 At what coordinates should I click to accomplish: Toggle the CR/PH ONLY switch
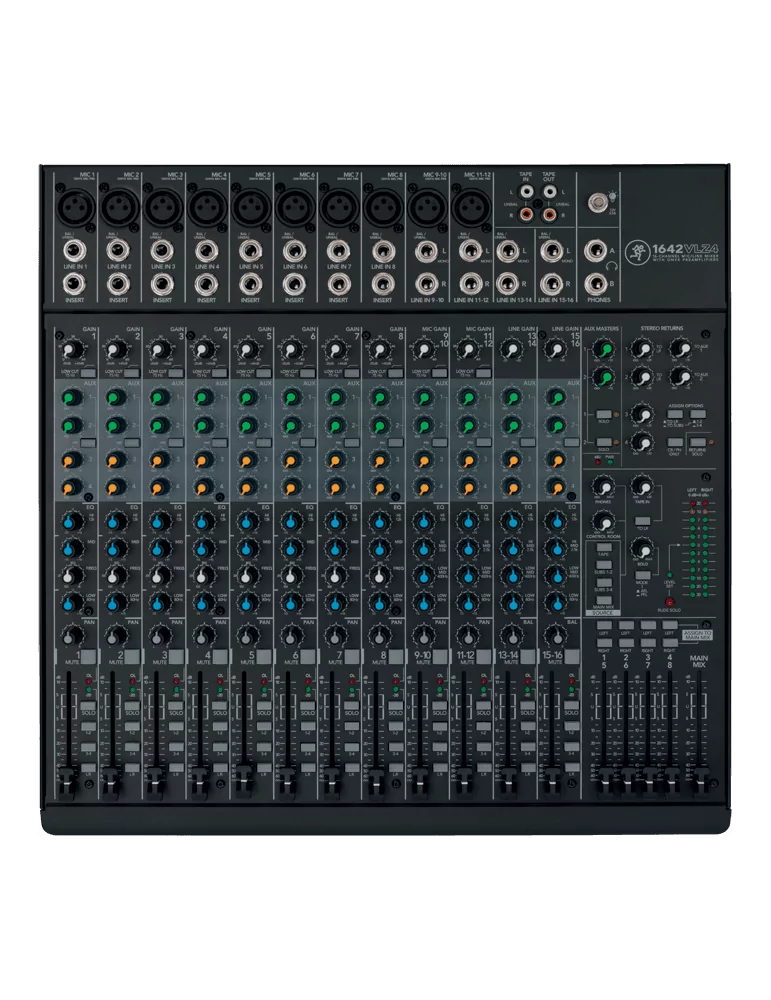coord(674,442)
